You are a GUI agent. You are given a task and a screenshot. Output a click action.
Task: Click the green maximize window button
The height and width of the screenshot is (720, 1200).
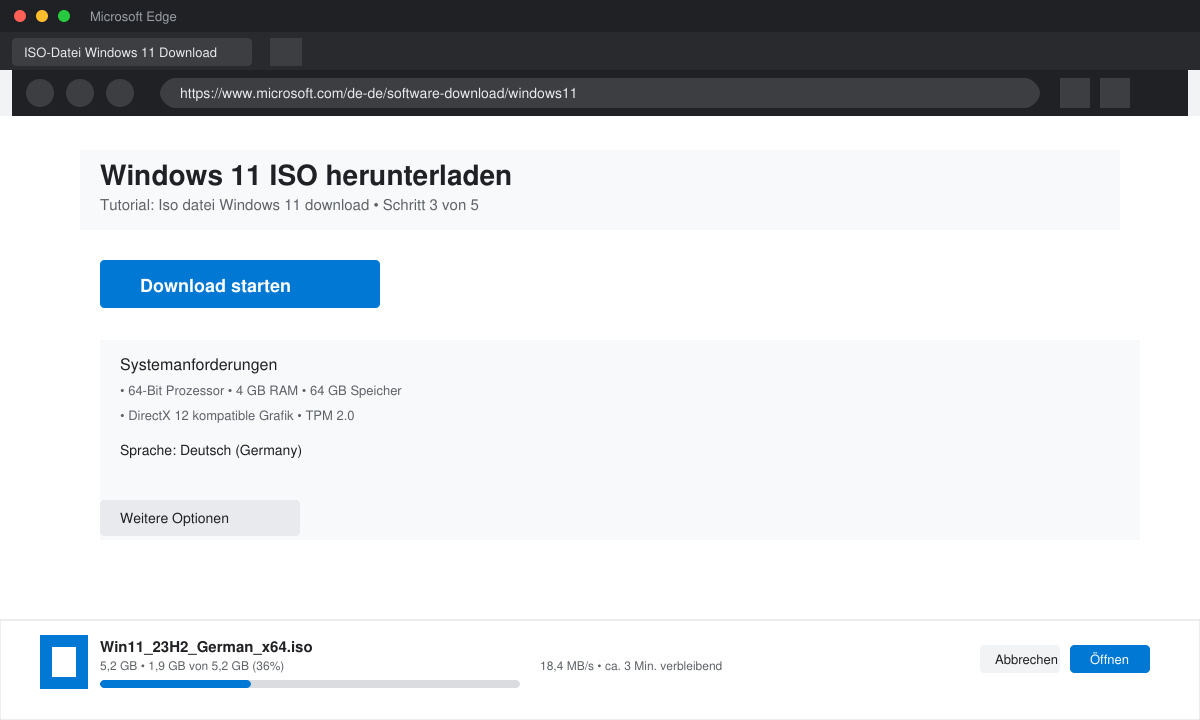[x=64, y=16]
